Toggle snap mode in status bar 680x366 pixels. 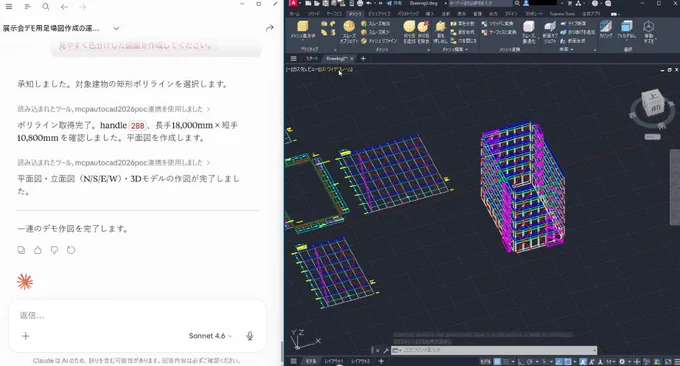coord(506,361)
